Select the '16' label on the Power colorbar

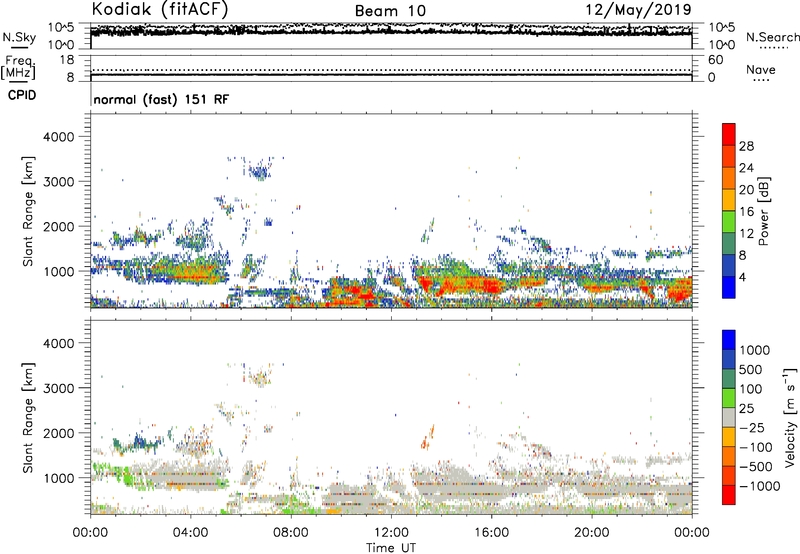click(x=746, y=212)
